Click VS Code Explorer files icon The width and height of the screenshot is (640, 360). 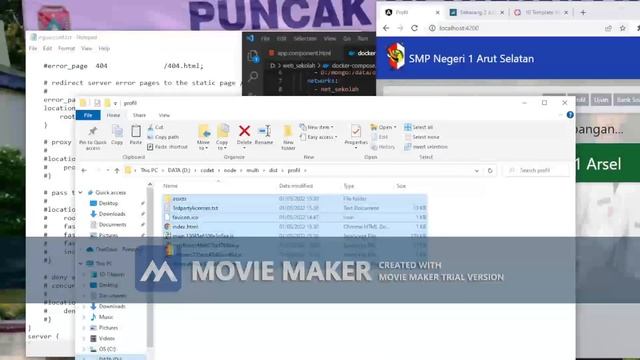click(253, 56)
